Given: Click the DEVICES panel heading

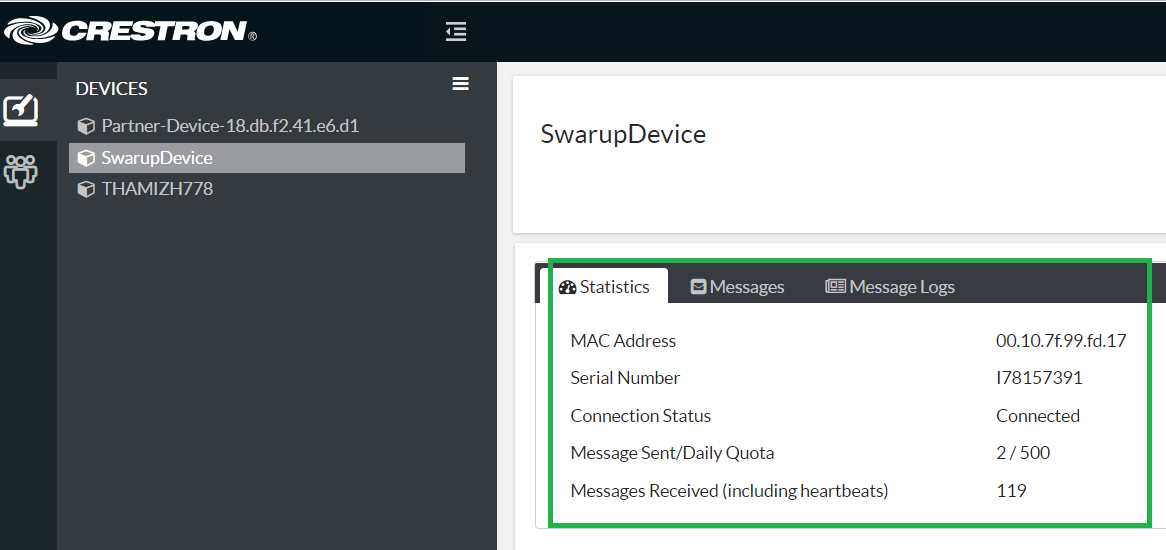Looking at the screenshot, I should (112, 88).
